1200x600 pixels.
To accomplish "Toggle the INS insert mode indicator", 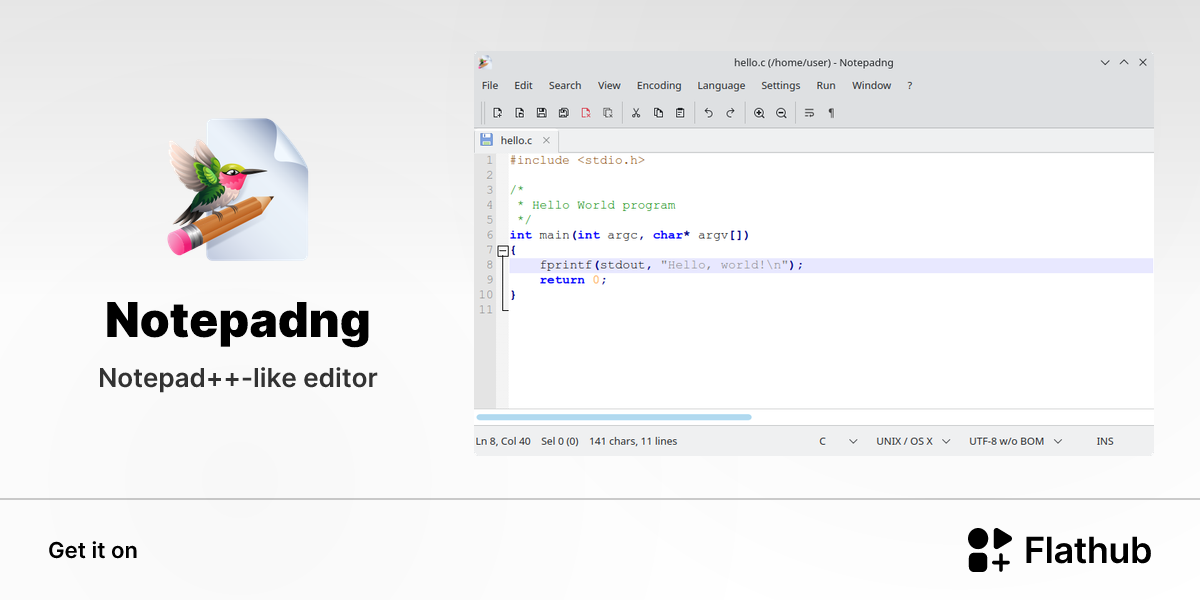I will tap(1105, 441).
